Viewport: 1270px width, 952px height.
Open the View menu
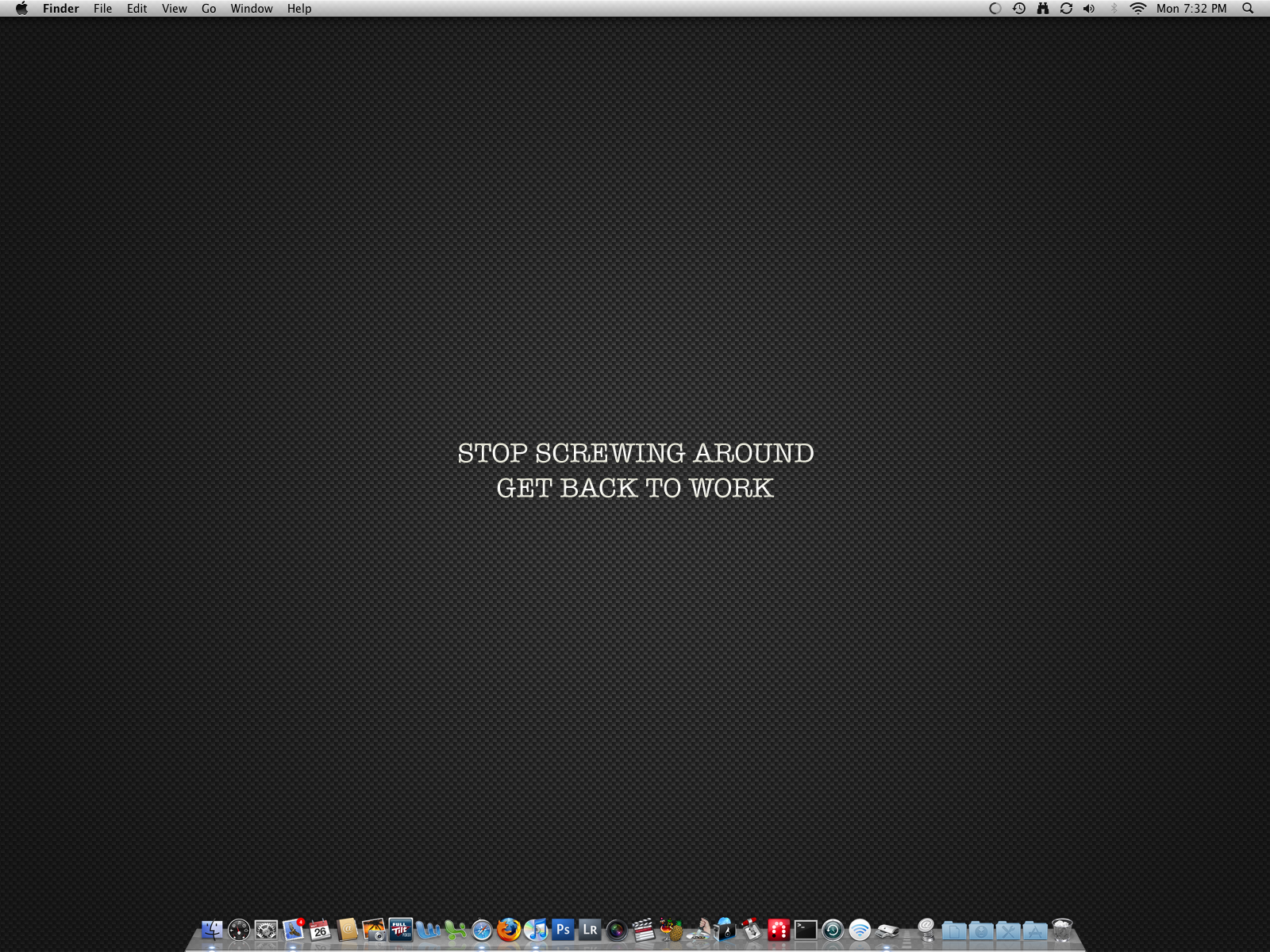[174, 9]
